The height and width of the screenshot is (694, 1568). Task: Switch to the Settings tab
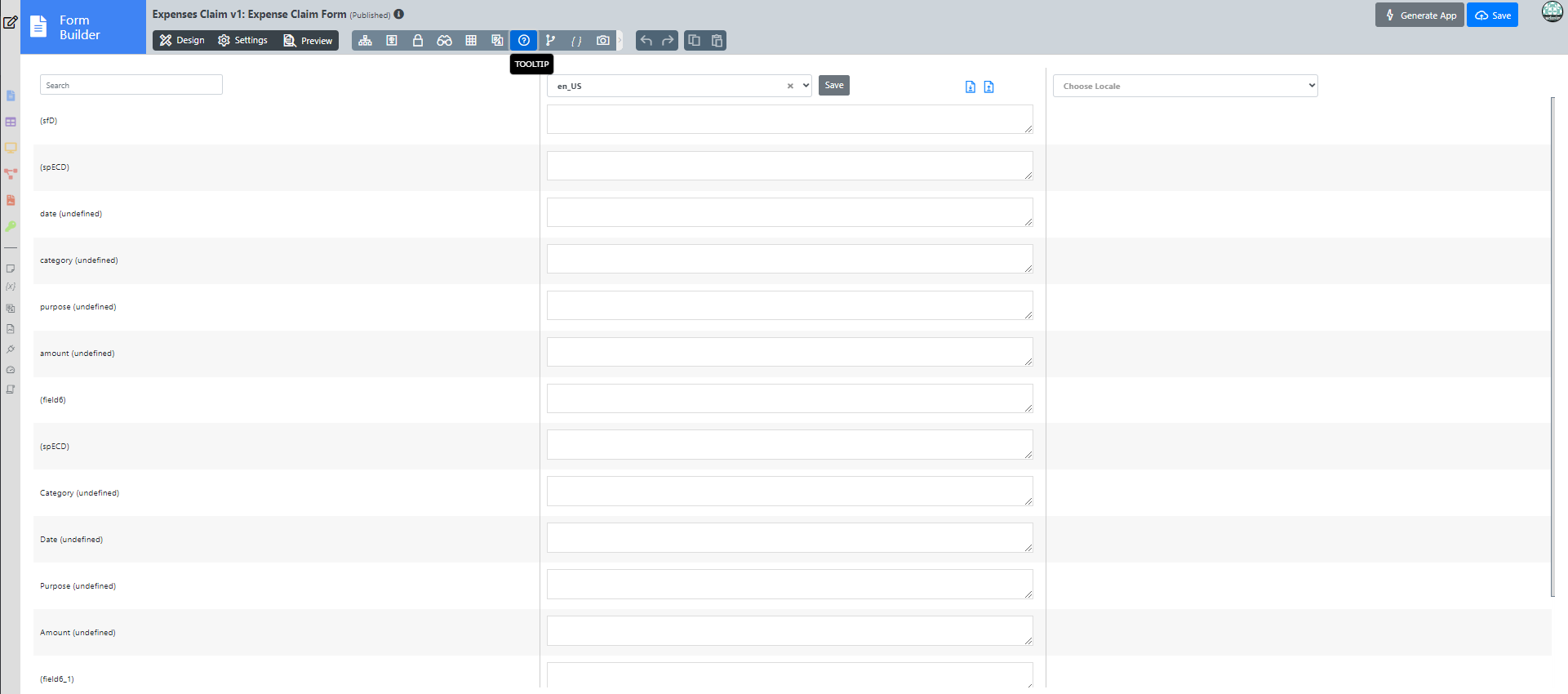243,41
